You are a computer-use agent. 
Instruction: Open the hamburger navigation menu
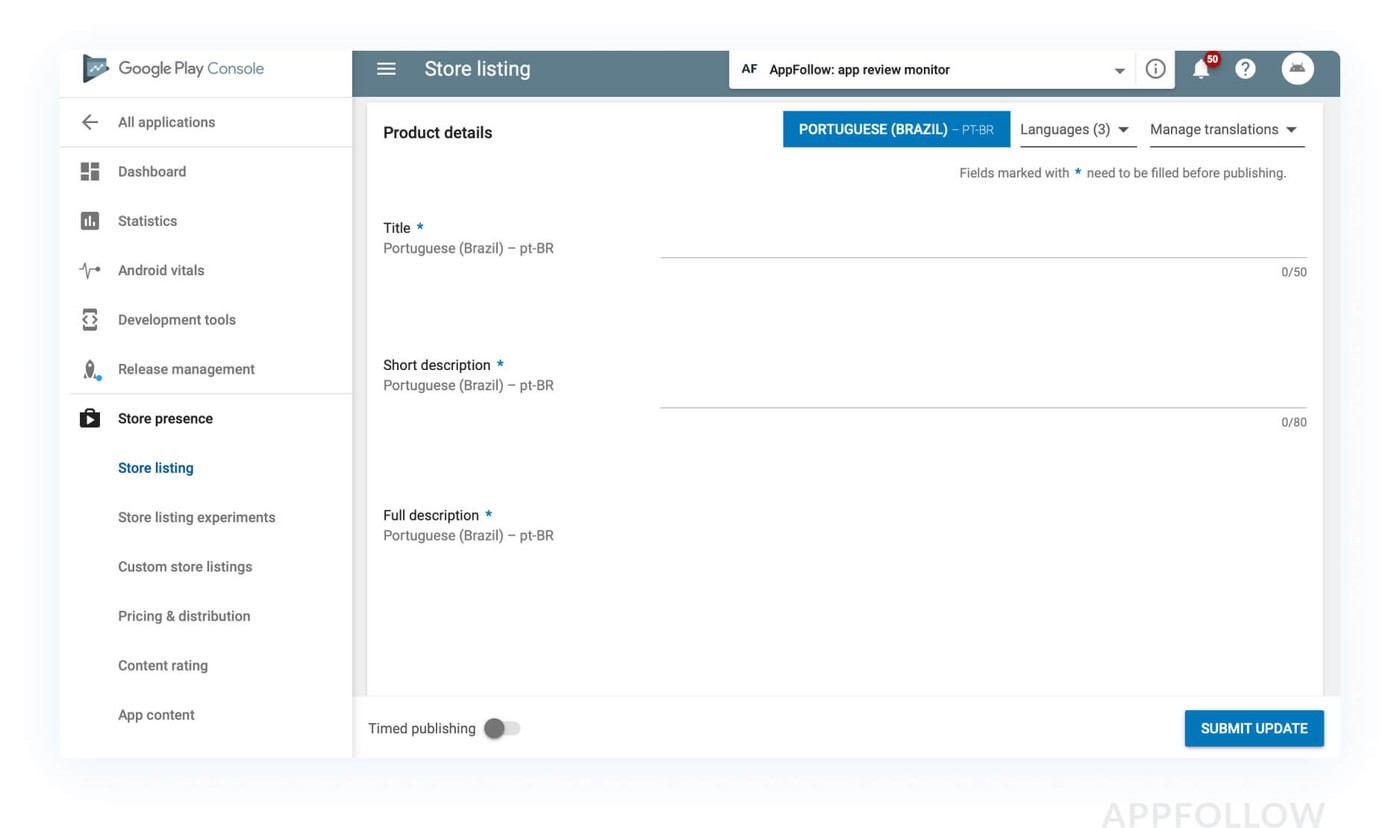tap(386, 69)
